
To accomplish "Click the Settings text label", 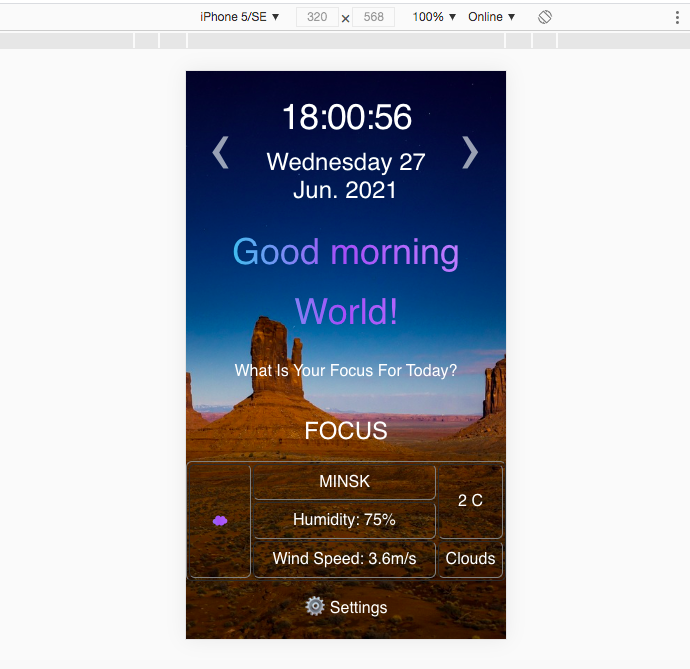I will [358, 607].
